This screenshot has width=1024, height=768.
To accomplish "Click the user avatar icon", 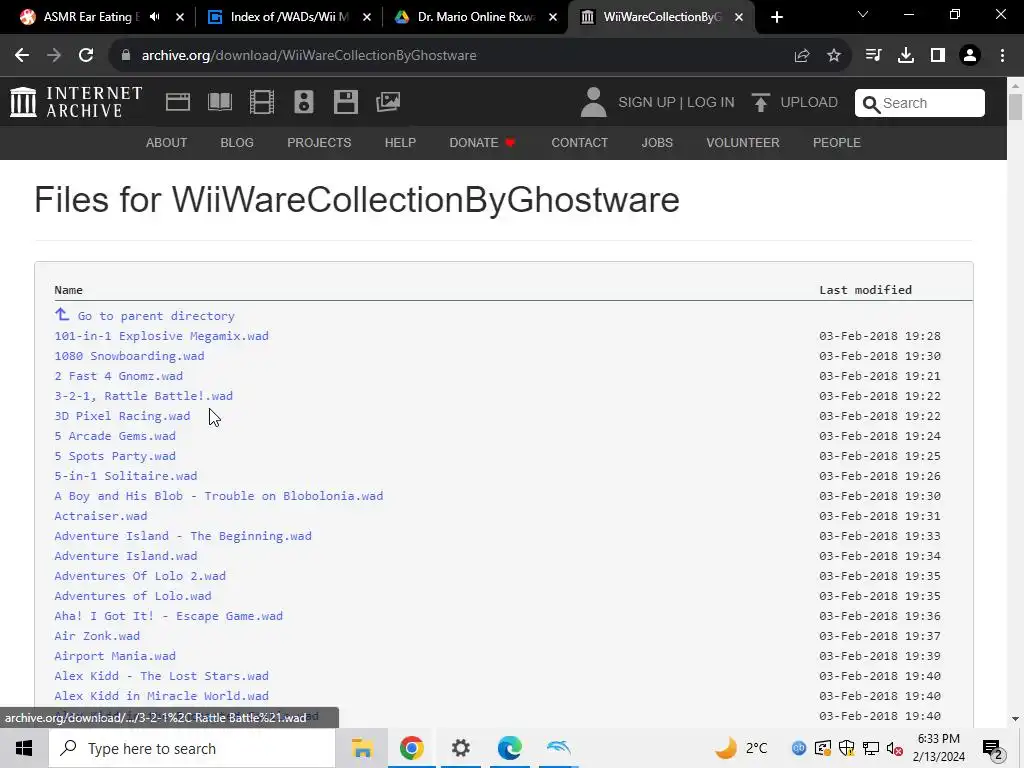I will 593,103.
